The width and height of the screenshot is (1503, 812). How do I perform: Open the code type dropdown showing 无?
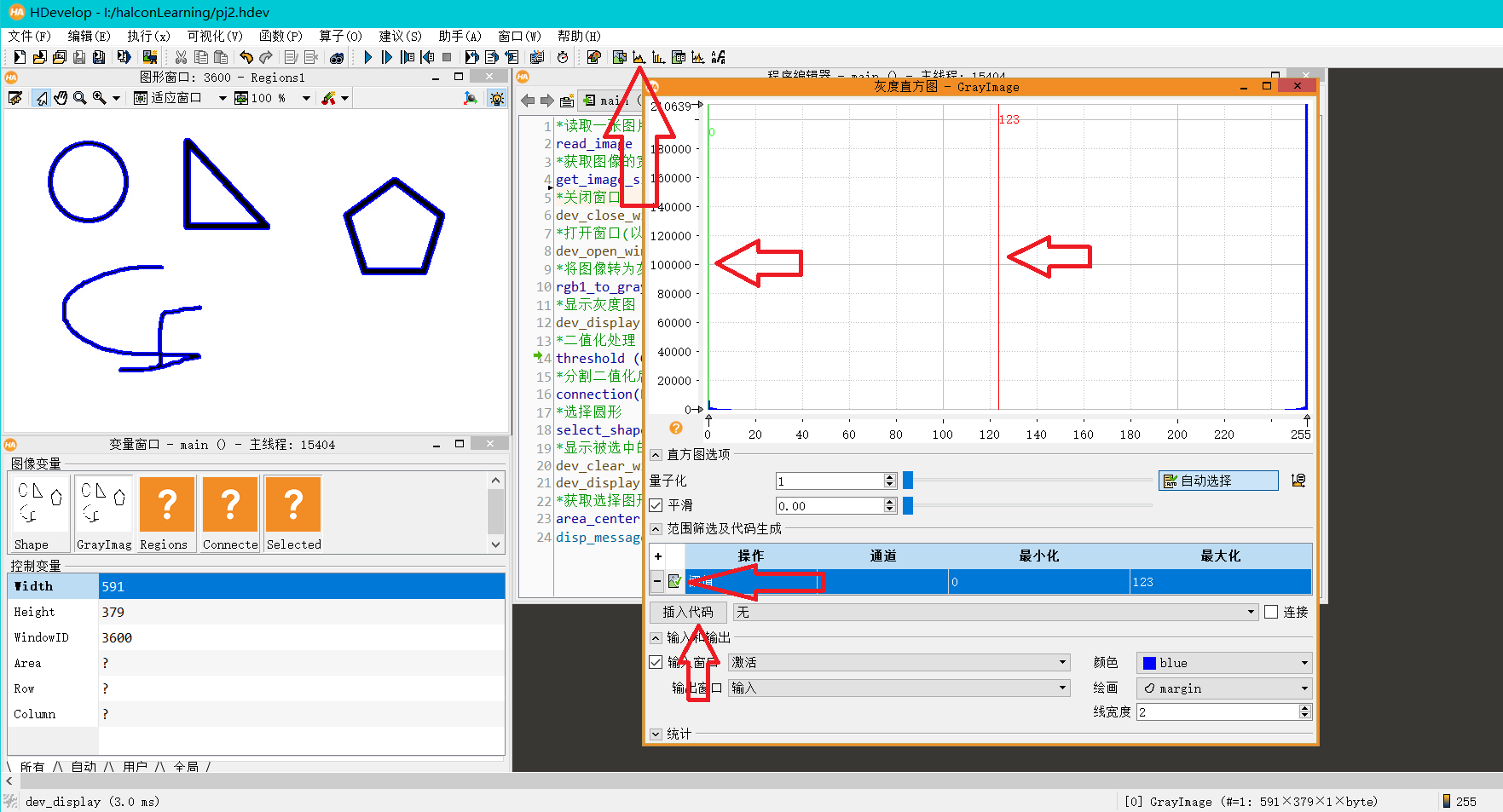click(x=996, y=612)
